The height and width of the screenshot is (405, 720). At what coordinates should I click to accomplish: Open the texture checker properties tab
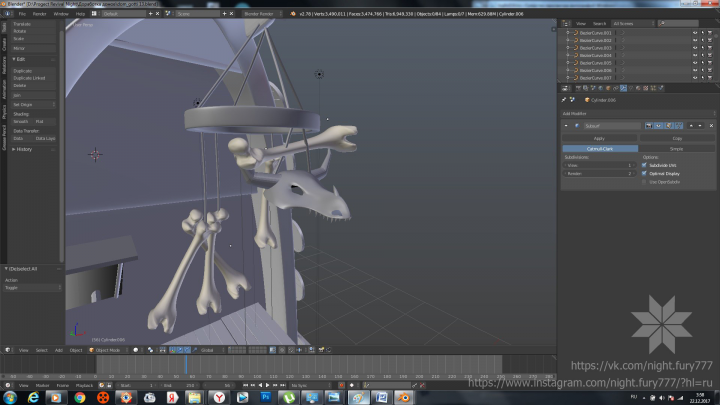646,88
